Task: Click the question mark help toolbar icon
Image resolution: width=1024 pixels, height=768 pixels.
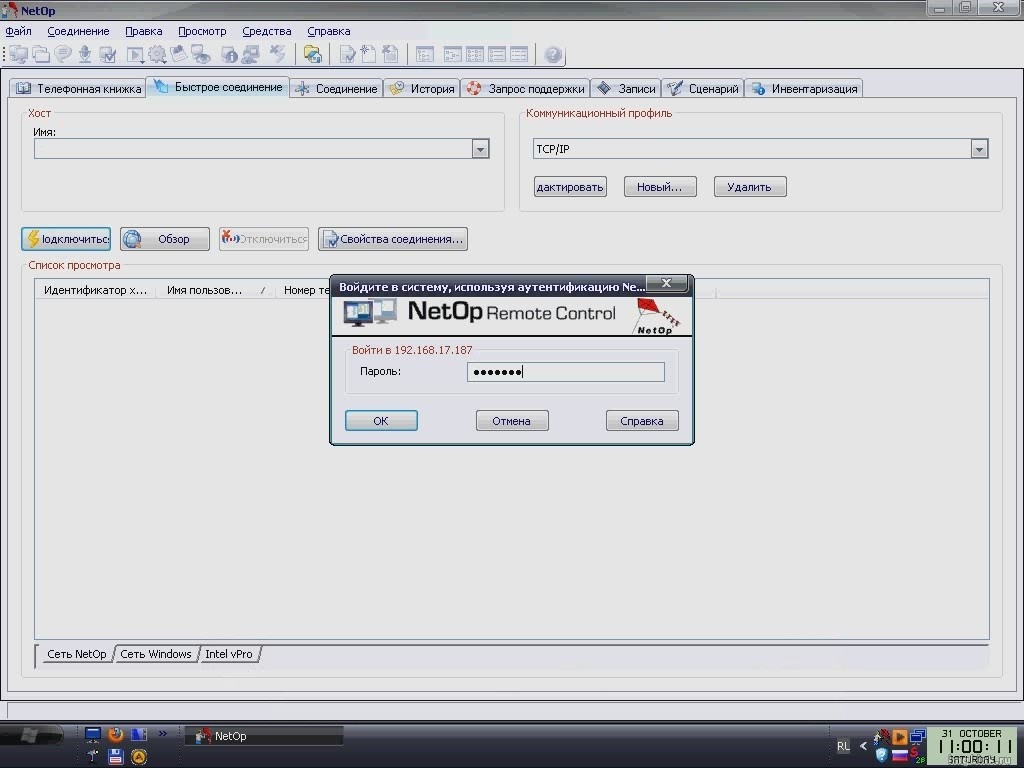Action: coord(553,55)
